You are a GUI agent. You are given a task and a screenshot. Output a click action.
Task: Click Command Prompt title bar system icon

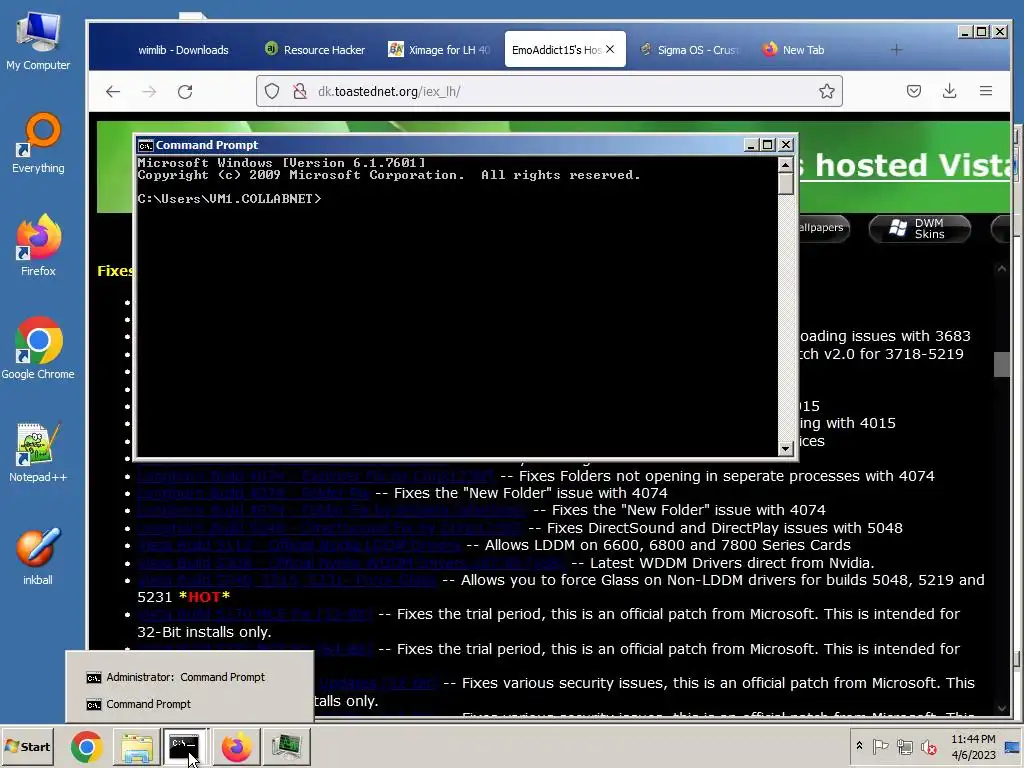(x=145, y=145)
